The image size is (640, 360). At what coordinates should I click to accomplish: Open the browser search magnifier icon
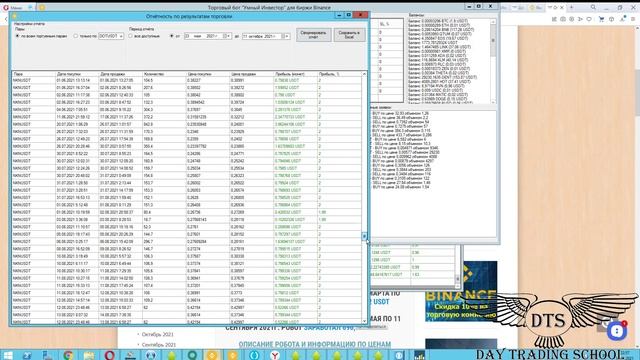tap(593, 7)
